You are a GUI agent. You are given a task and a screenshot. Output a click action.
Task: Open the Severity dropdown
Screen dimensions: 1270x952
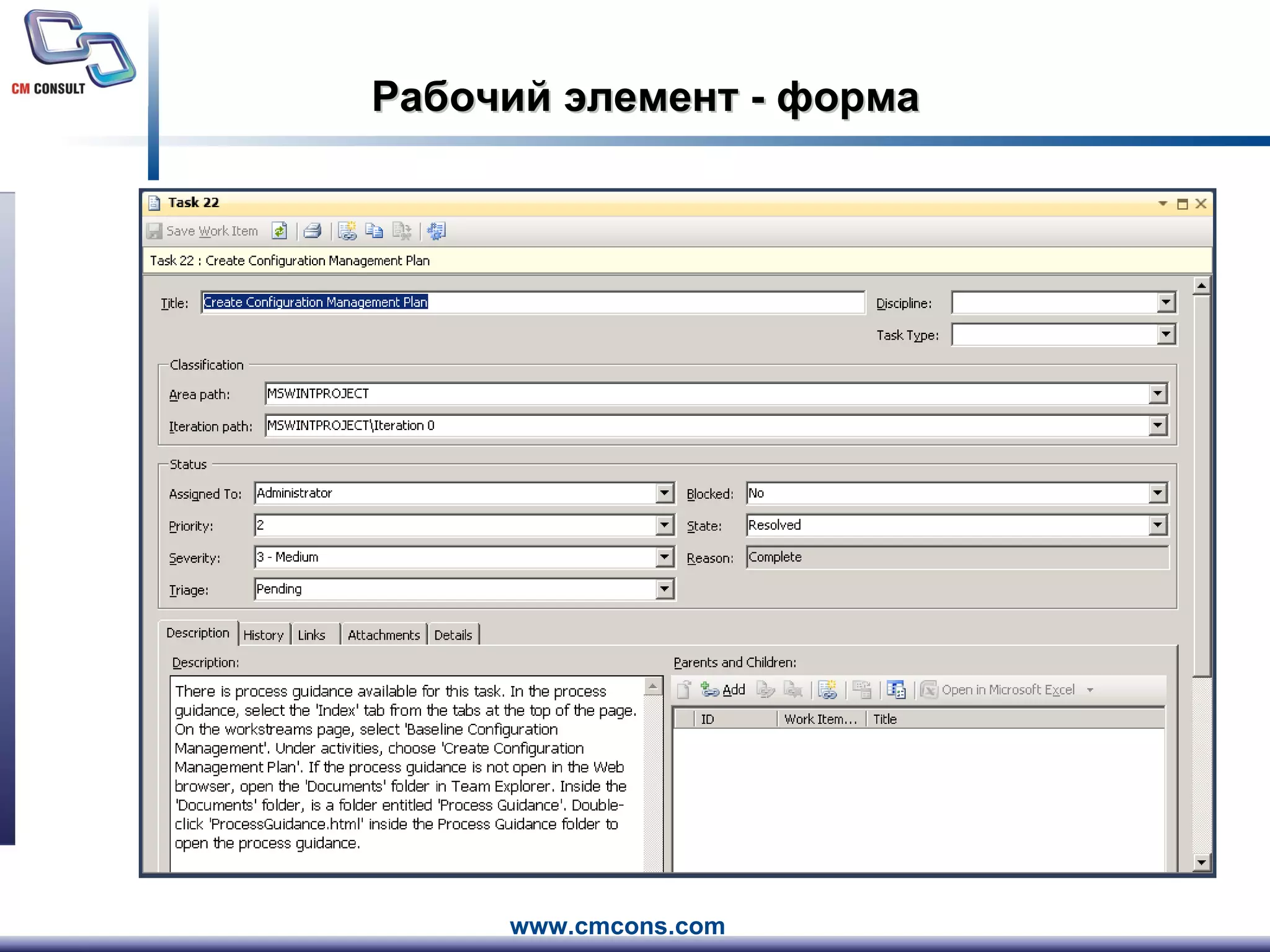[x=664, y=557]
